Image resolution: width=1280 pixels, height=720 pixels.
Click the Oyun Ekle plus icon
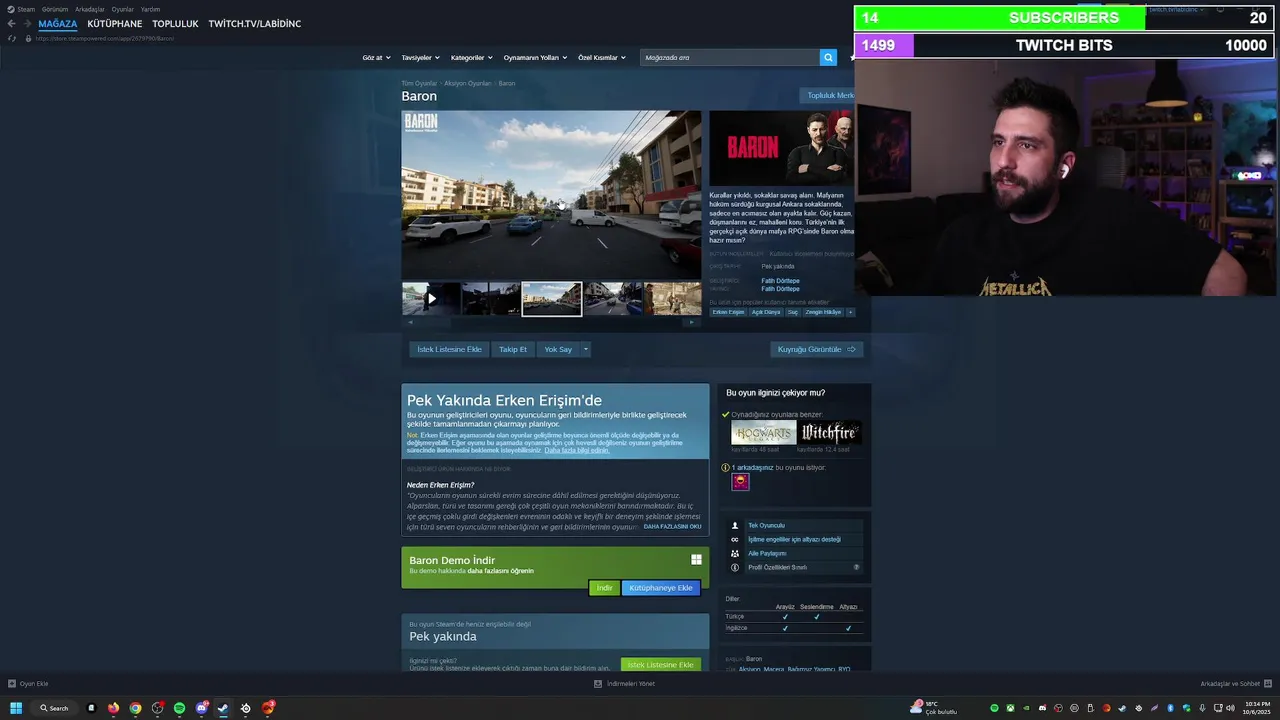pyautogui.click(x=12, y=684)
